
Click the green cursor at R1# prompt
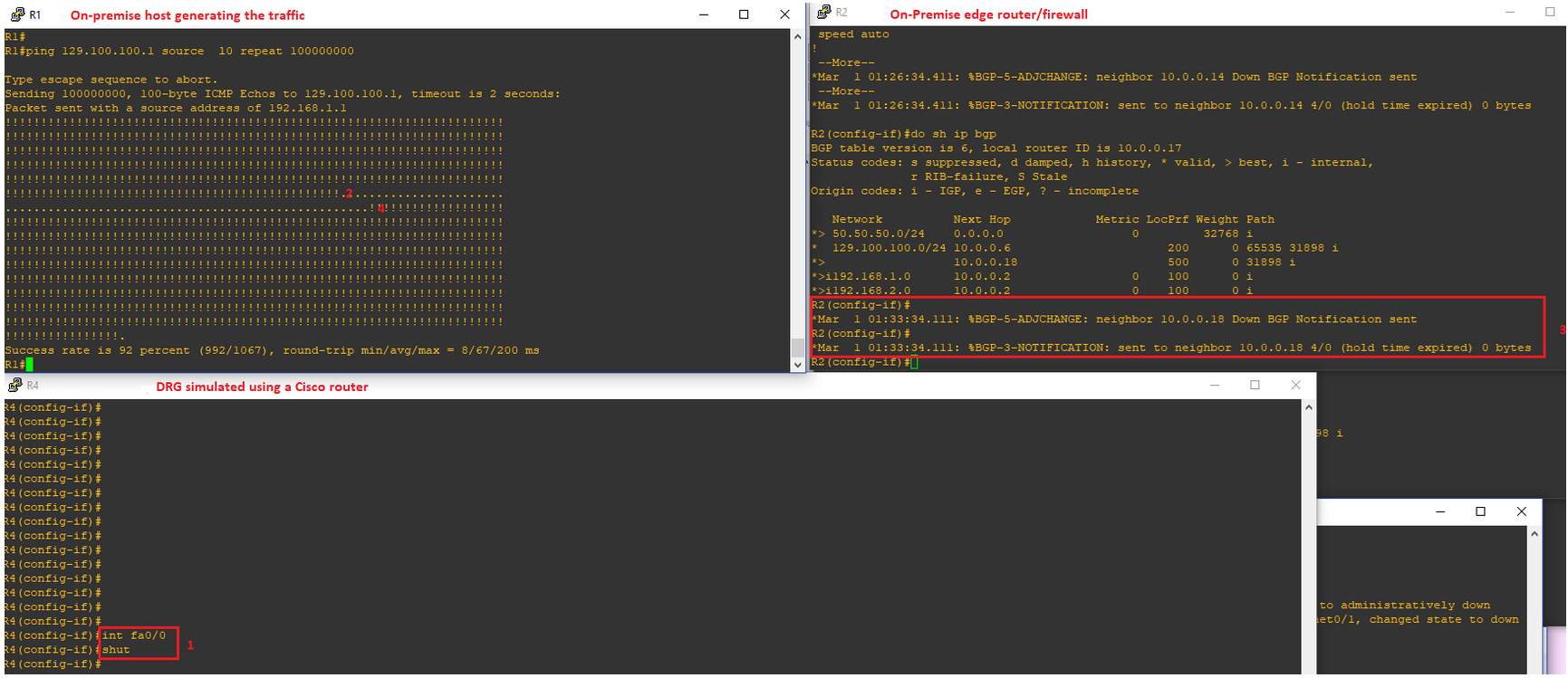[x=29, y=365]
